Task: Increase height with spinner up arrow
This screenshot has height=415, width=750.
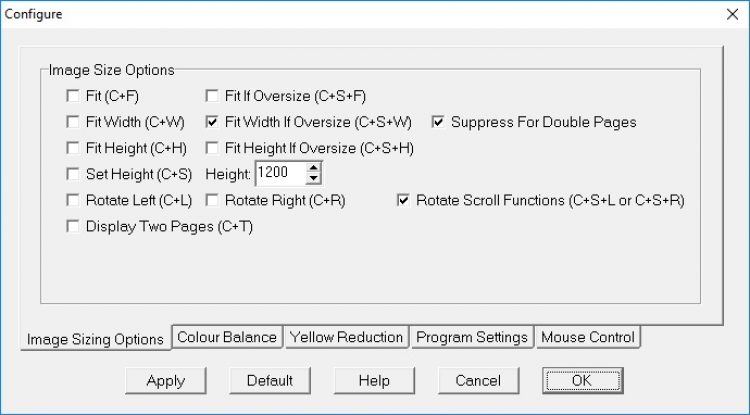Action: pos(313,169)
